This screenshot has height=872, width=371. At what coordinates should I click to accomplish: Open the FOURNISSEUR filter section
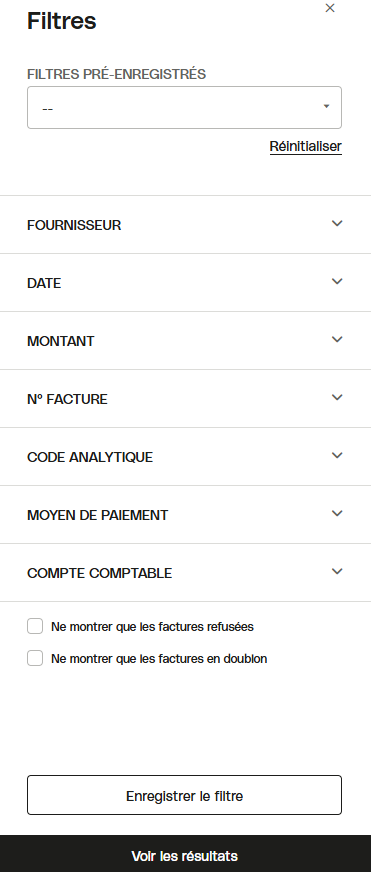pyautogui.click(x=185, y=225)
